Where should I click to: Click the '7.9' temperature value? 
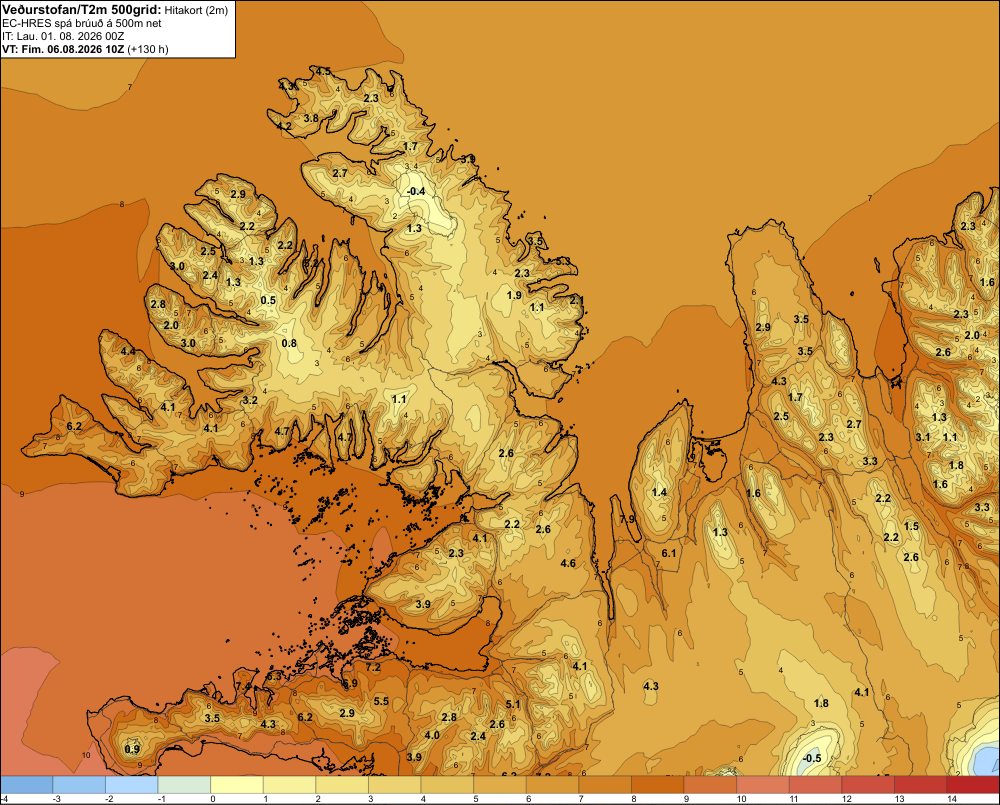(x=628, y=519)
